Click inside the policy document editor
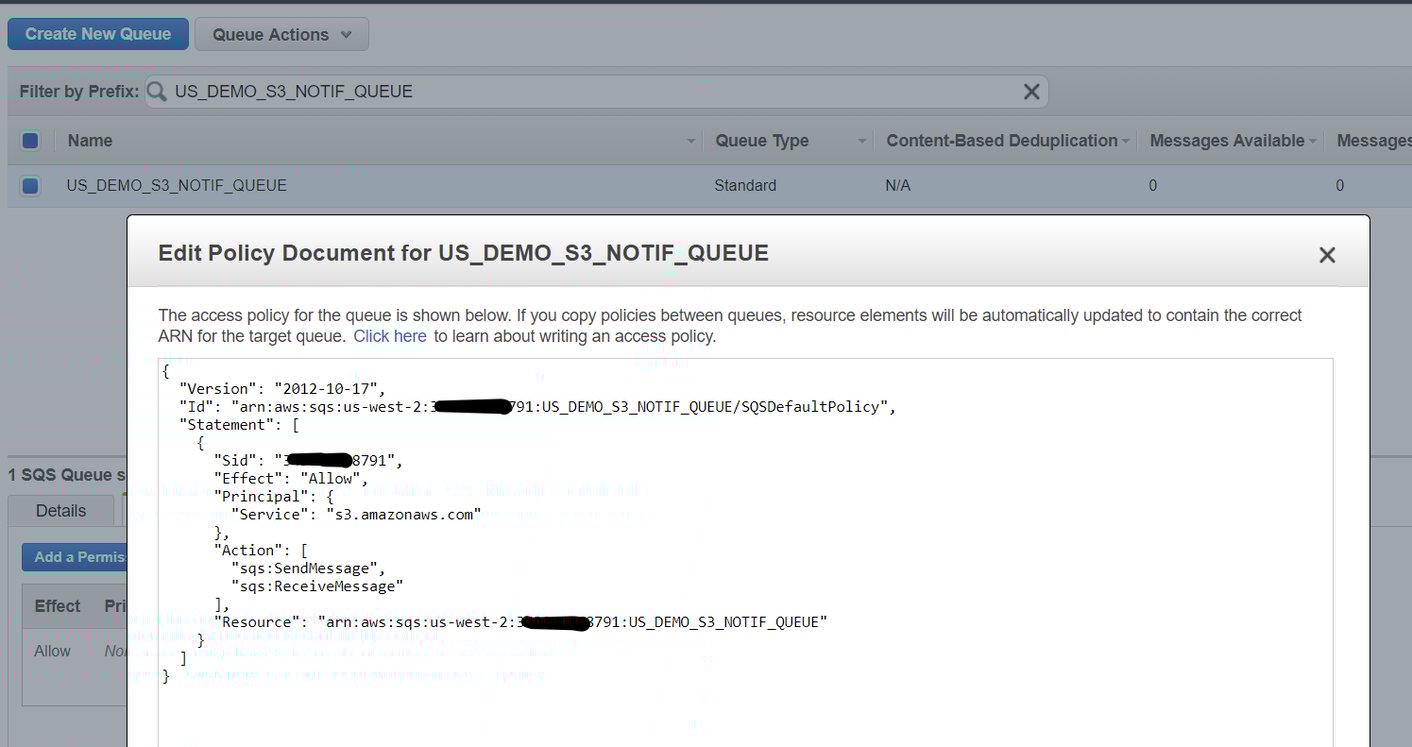1412x747 pixels. coord(700,550)
